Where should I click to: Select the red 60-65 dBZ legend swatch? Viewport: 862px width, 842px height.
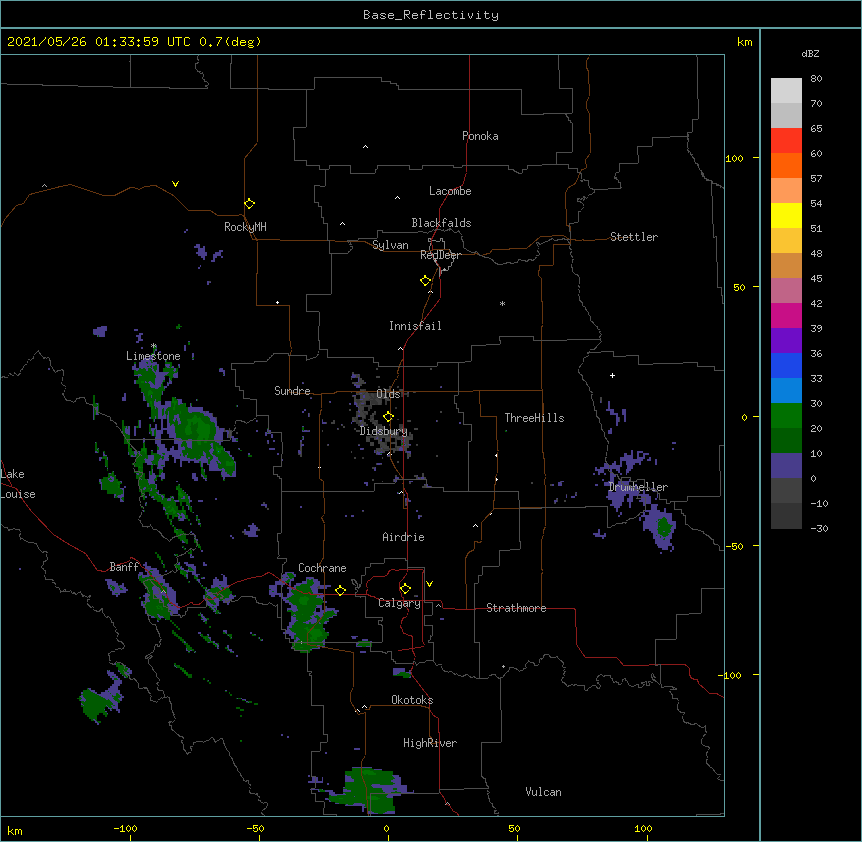786,140
